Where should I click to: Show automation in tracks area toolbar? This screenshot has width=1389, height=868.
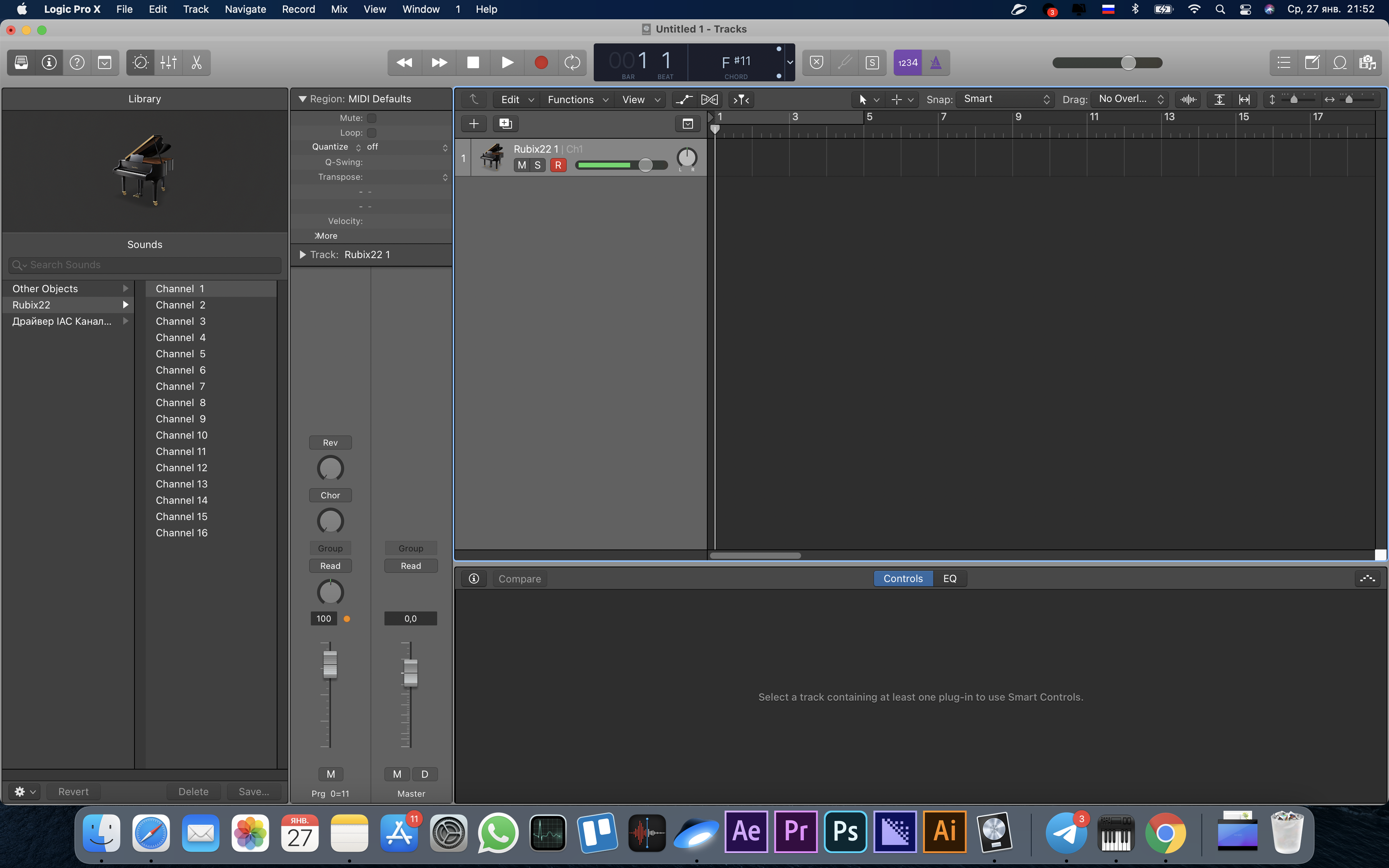pyautogui.click(x=683, y=99)
